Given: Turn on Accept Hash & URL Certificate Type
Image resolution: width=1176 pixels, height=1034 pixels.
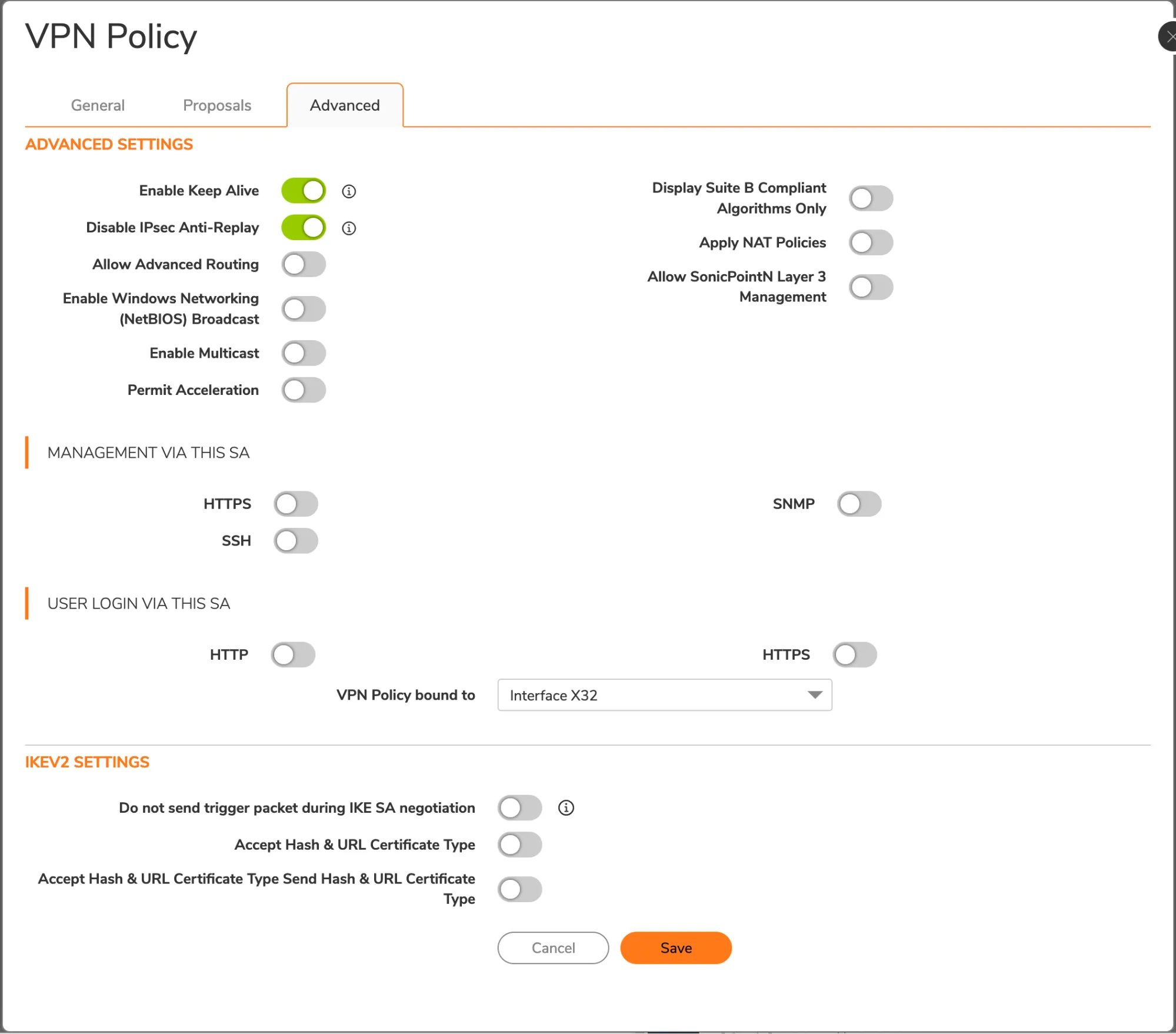Looking at the screenshot, I should pyautogui.click(x=519, y=845).
